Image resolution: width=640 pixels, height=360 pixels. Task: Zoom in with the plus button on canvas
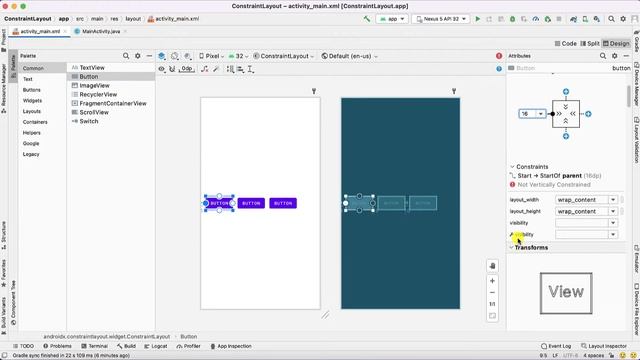[x=492, y=281]
